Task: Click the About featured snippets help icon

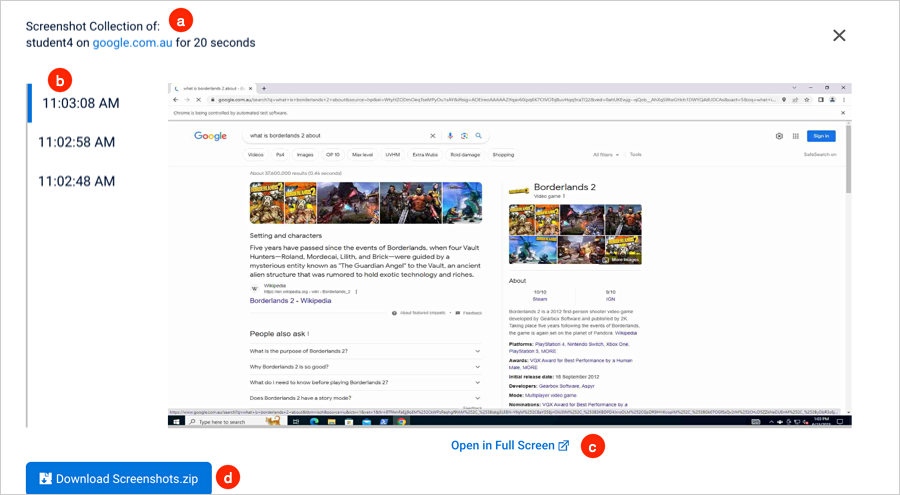Action: point(394,313)
